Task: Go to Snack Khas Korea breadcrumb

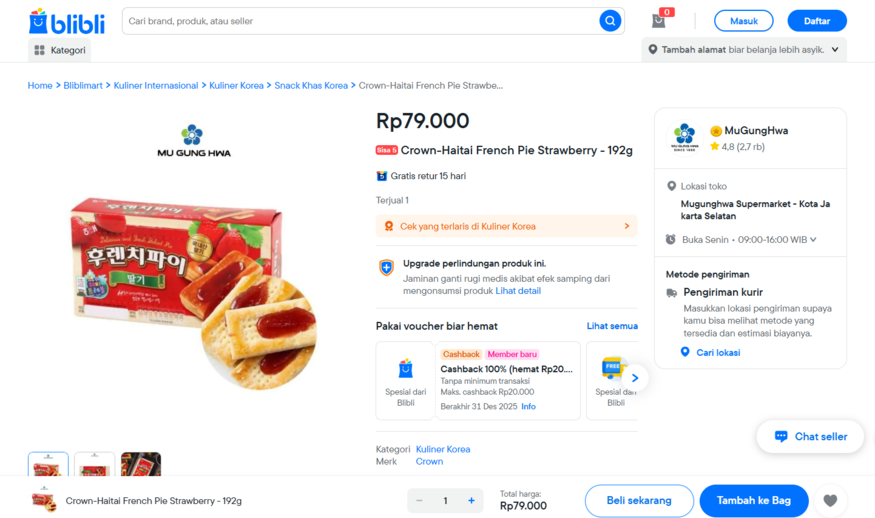Action: pyautogui.click(x=311, y=86)
